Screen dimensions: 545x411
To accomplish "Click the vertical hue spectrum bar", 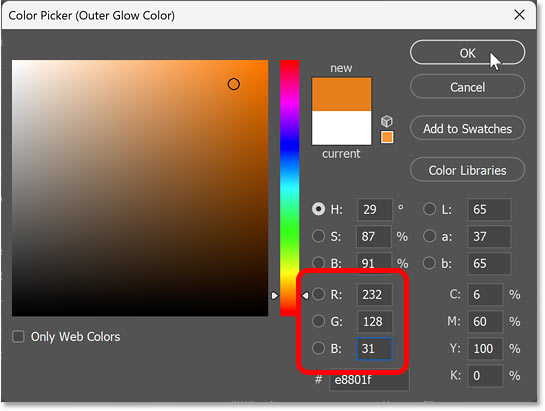I will tap(290, 188).
